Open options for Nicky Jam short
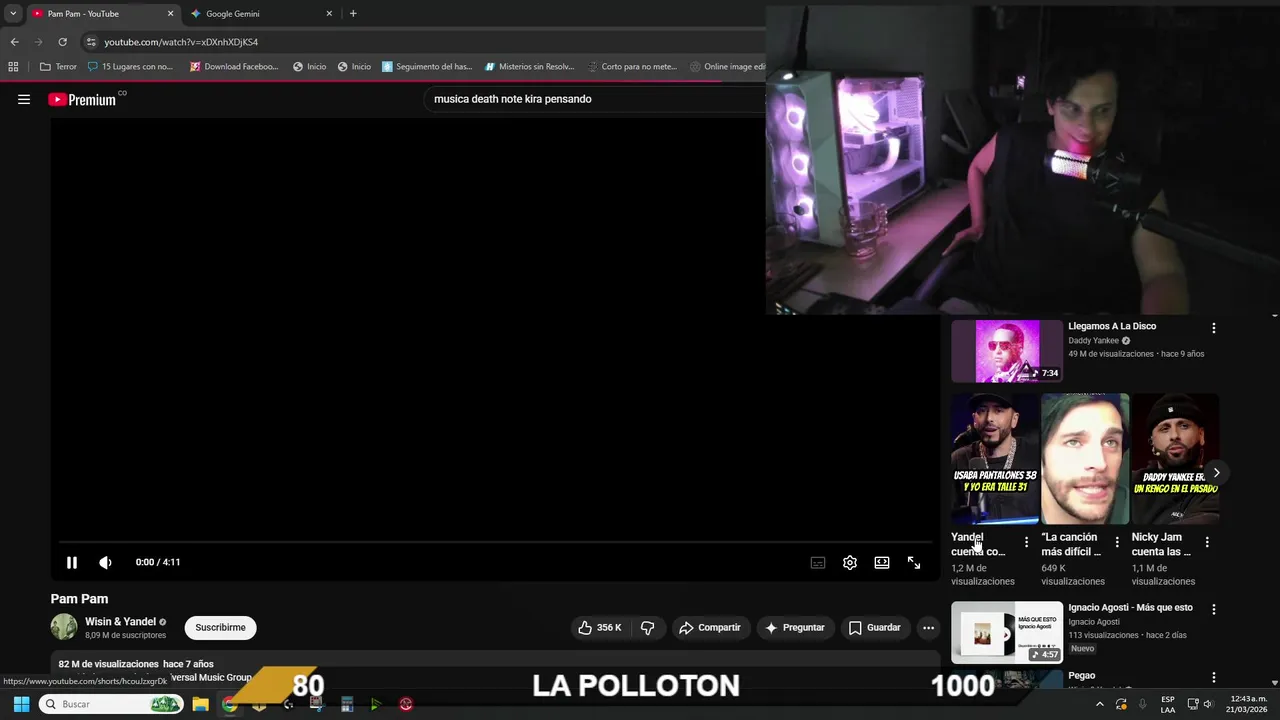1280x720 pixels. point(1207,542)
